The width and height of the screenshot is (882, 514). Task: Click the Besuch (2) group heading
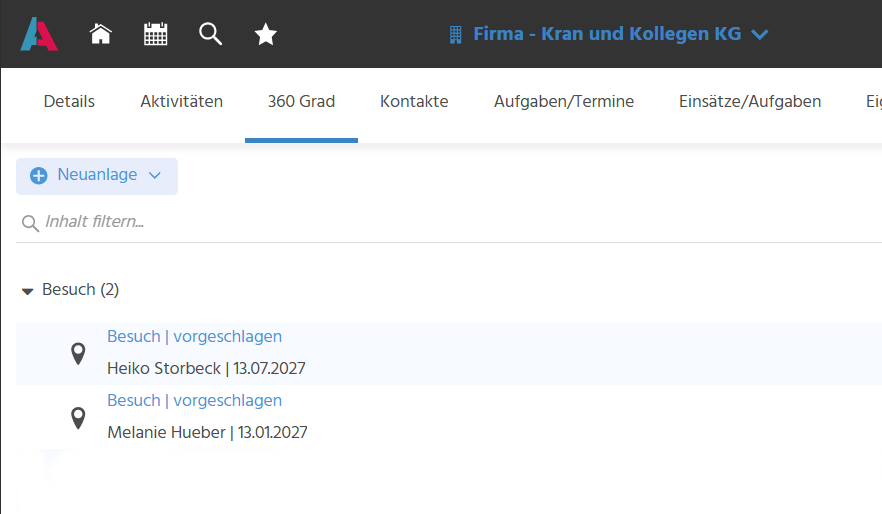point(80,290)
